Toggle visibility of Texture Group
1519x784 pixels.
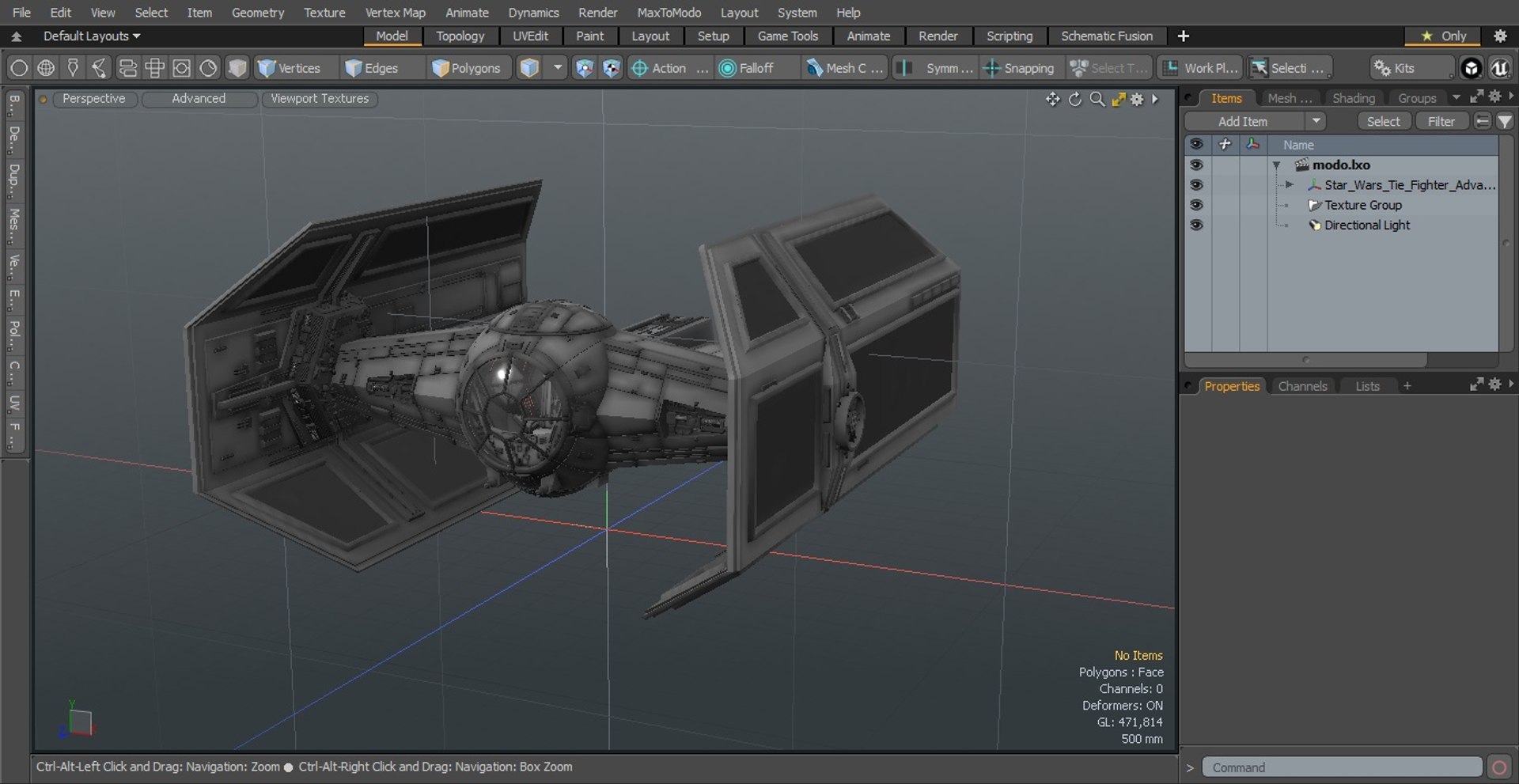pyautogui.click(x=1196, y=205)
